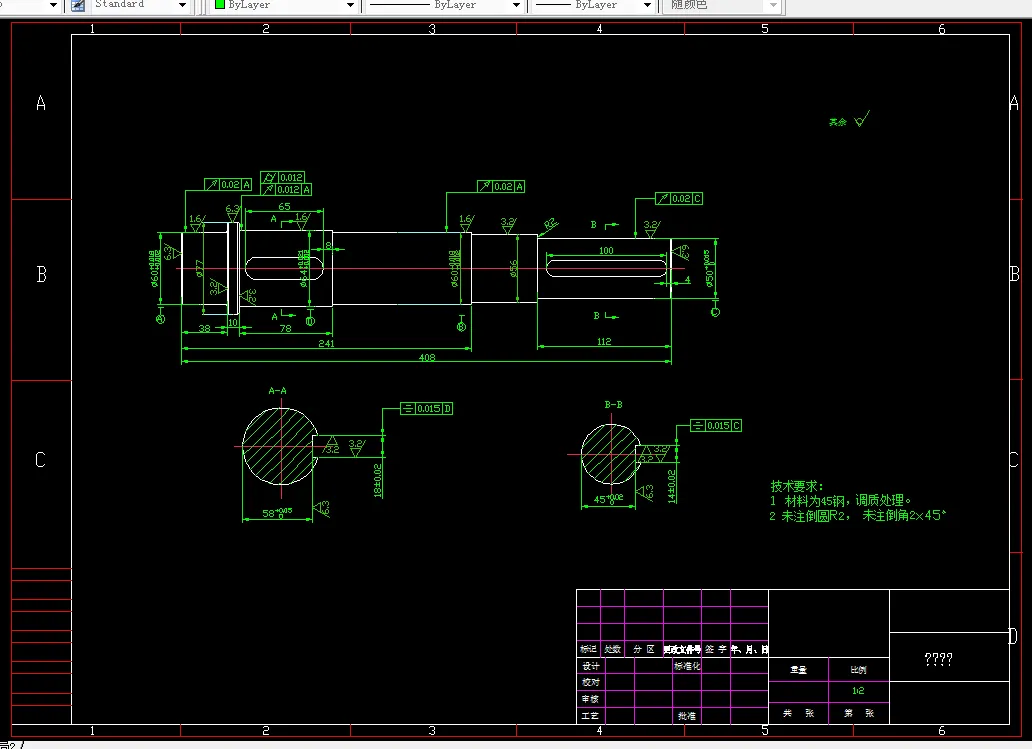The height and width of the screenshot is (749, 1032).
Task: Open the cut-off dropdown left of the text style icon
Action: coord(53,5)
